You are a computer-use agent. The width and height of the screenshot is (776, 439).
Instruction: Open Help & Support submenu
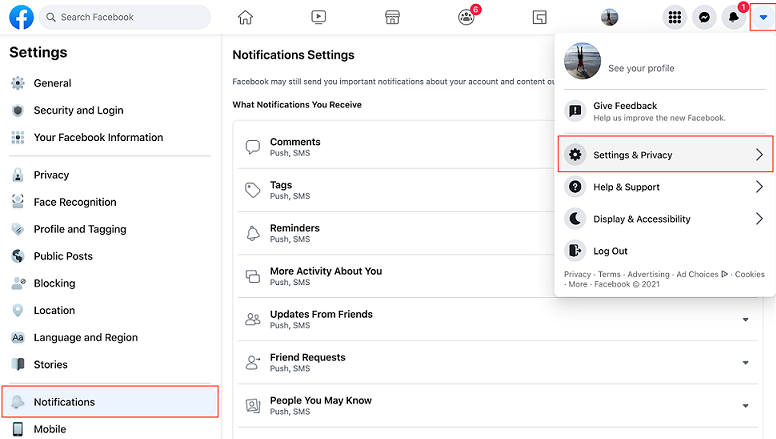point(665,187)
